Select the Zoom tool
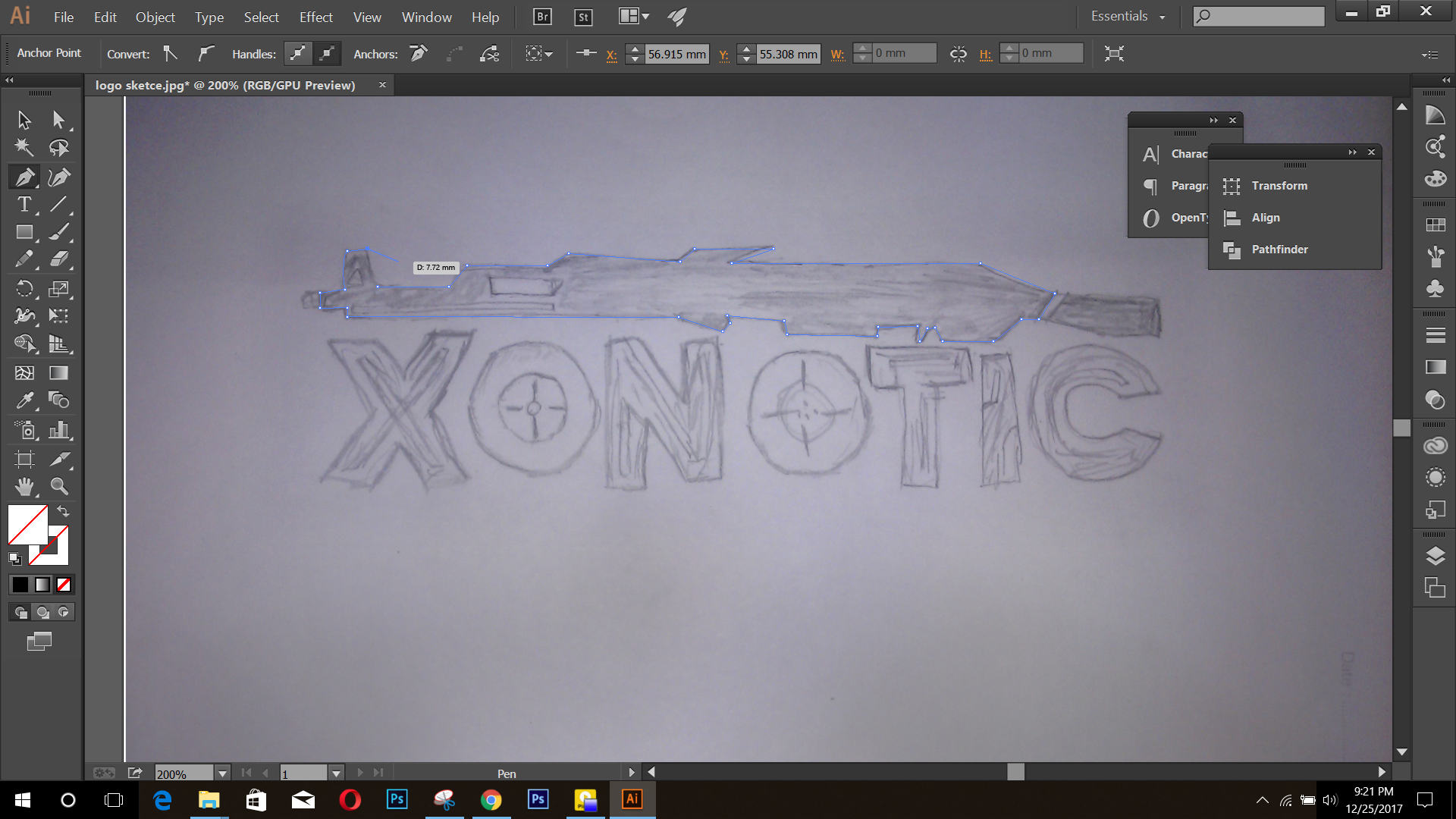The width and height of the screenshot is (1456, 819). coord(58,486)
